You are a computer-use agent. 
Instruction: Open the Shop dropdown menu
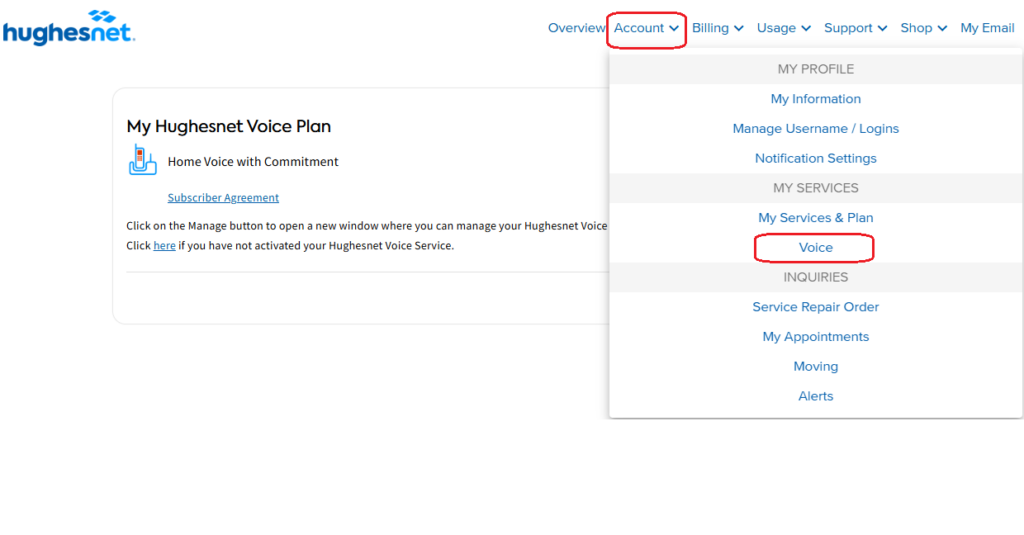coord(923,28)
